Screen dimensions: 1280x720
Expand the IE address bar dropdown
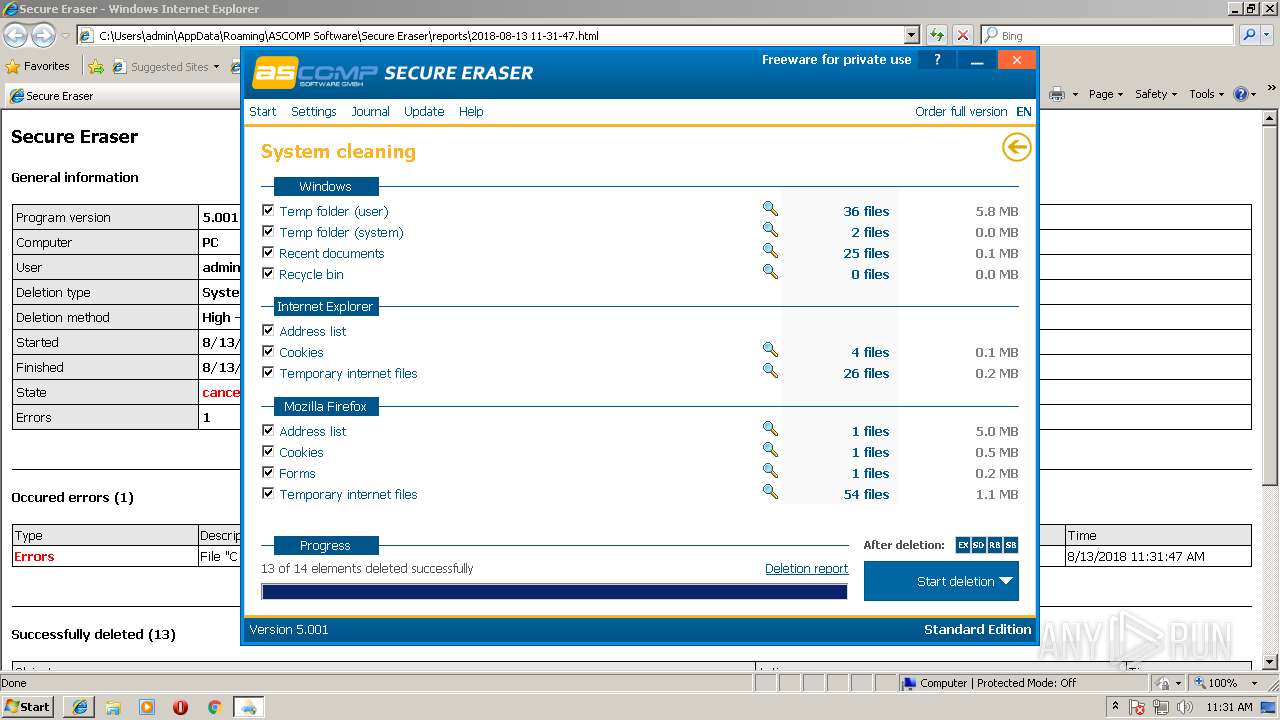(x=911, y=35)
